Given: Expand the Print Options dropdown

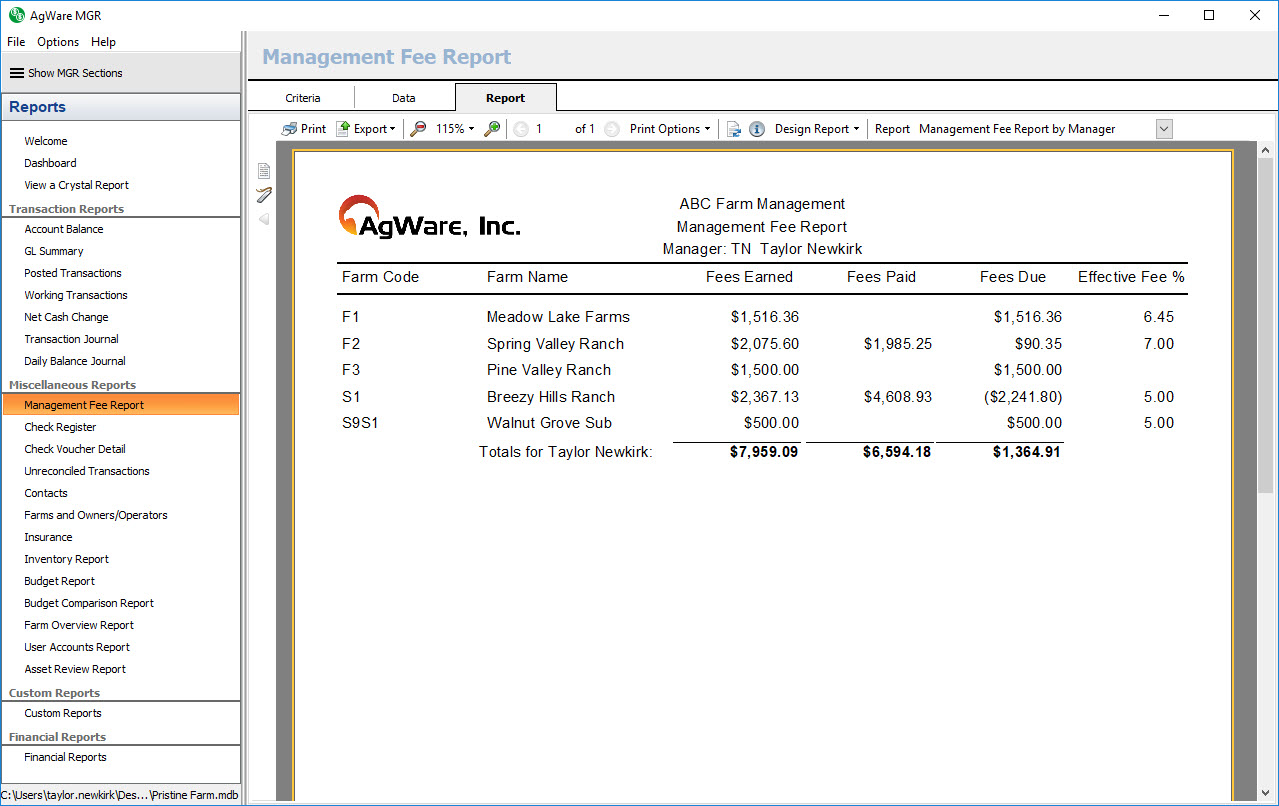Looking at the screenshot, I should (x=670, y=129).
